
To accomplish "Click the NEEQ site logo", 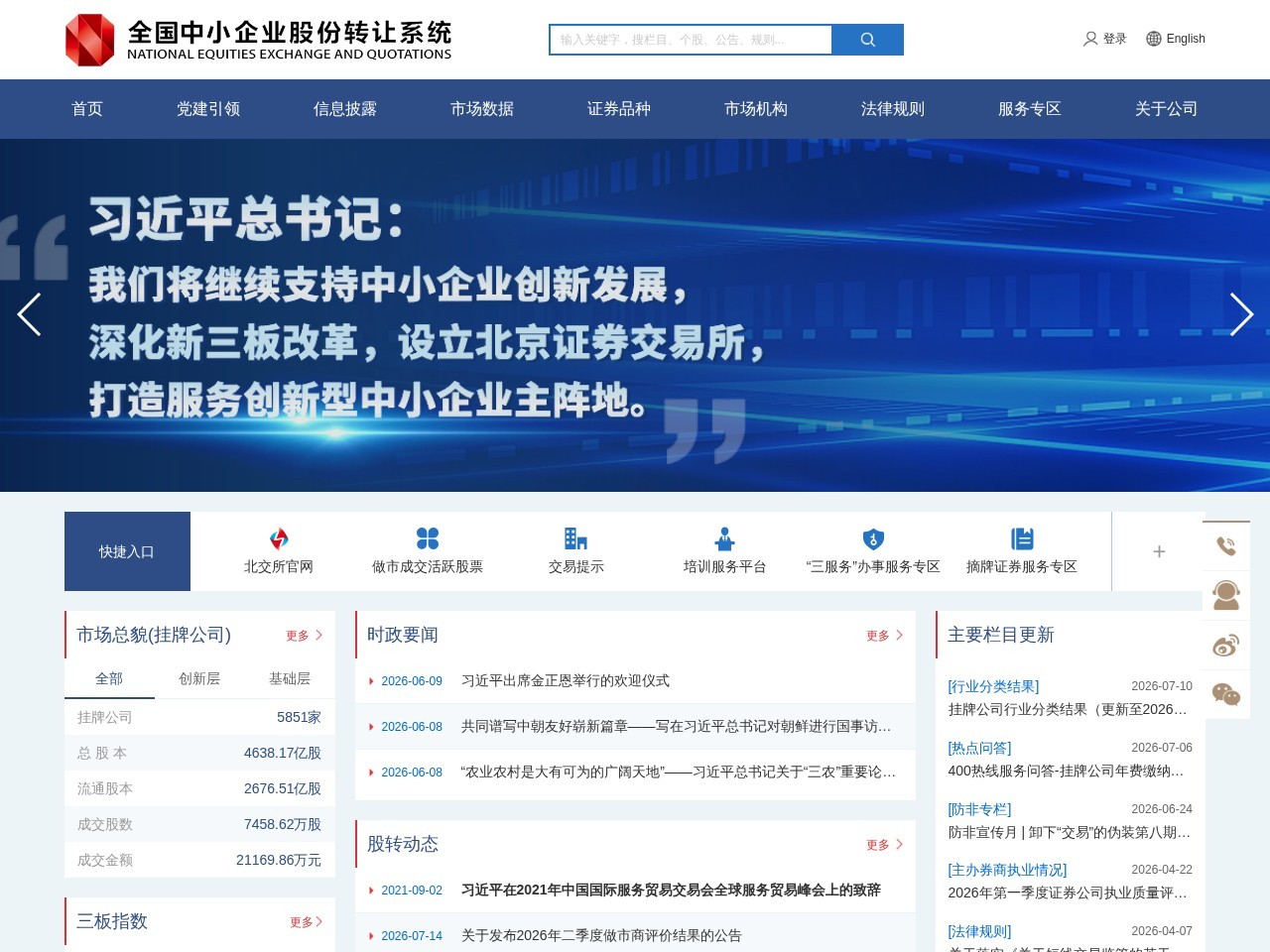I will coord(258,40).
